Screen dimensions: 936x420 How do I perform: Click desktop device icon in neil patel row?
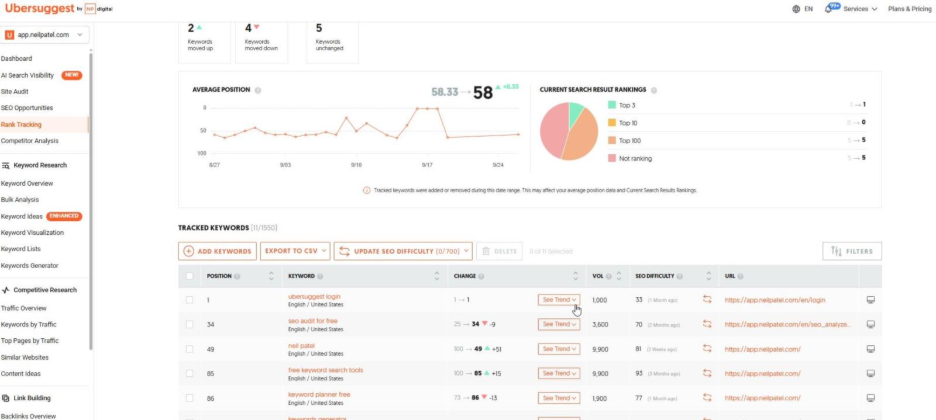(x=870, y=349)
